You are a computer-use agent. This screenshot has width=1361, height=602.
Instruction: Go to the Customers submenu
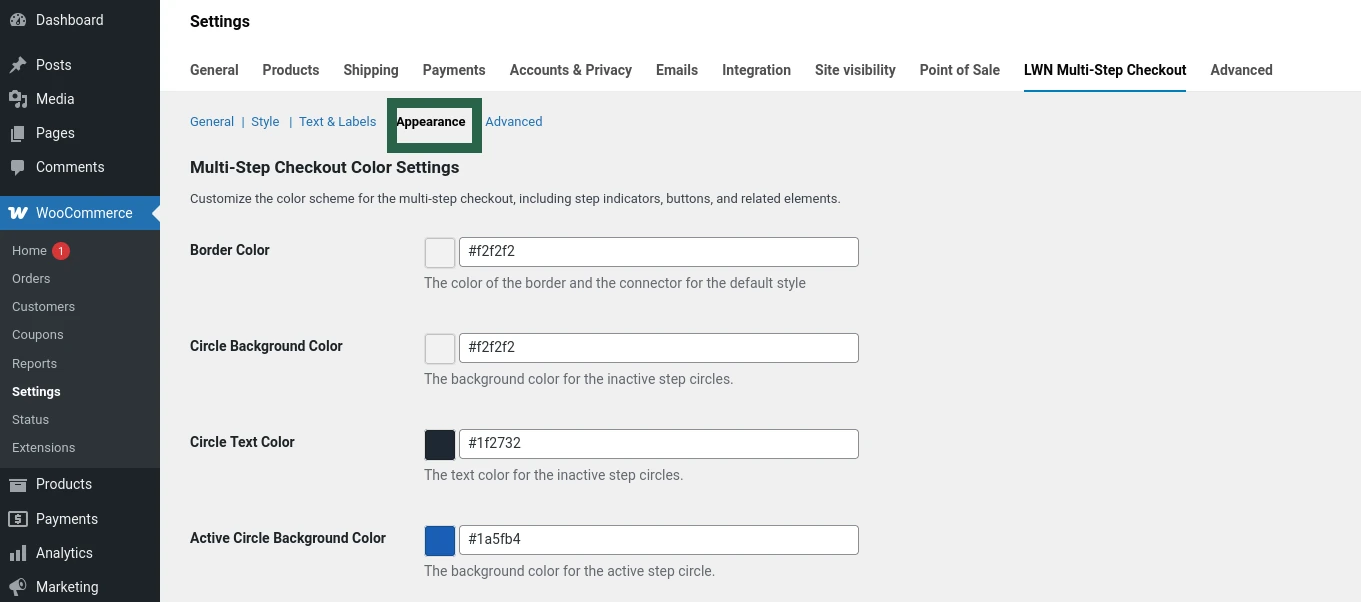[x=44, y=307]
